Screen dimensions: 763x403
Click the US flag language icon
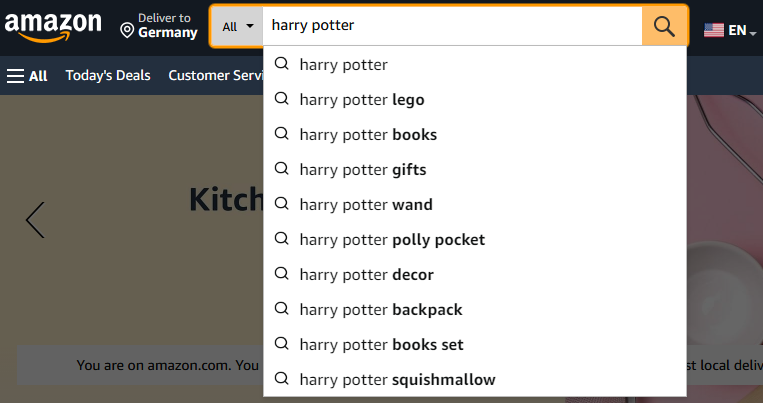(x=714, y=30)
